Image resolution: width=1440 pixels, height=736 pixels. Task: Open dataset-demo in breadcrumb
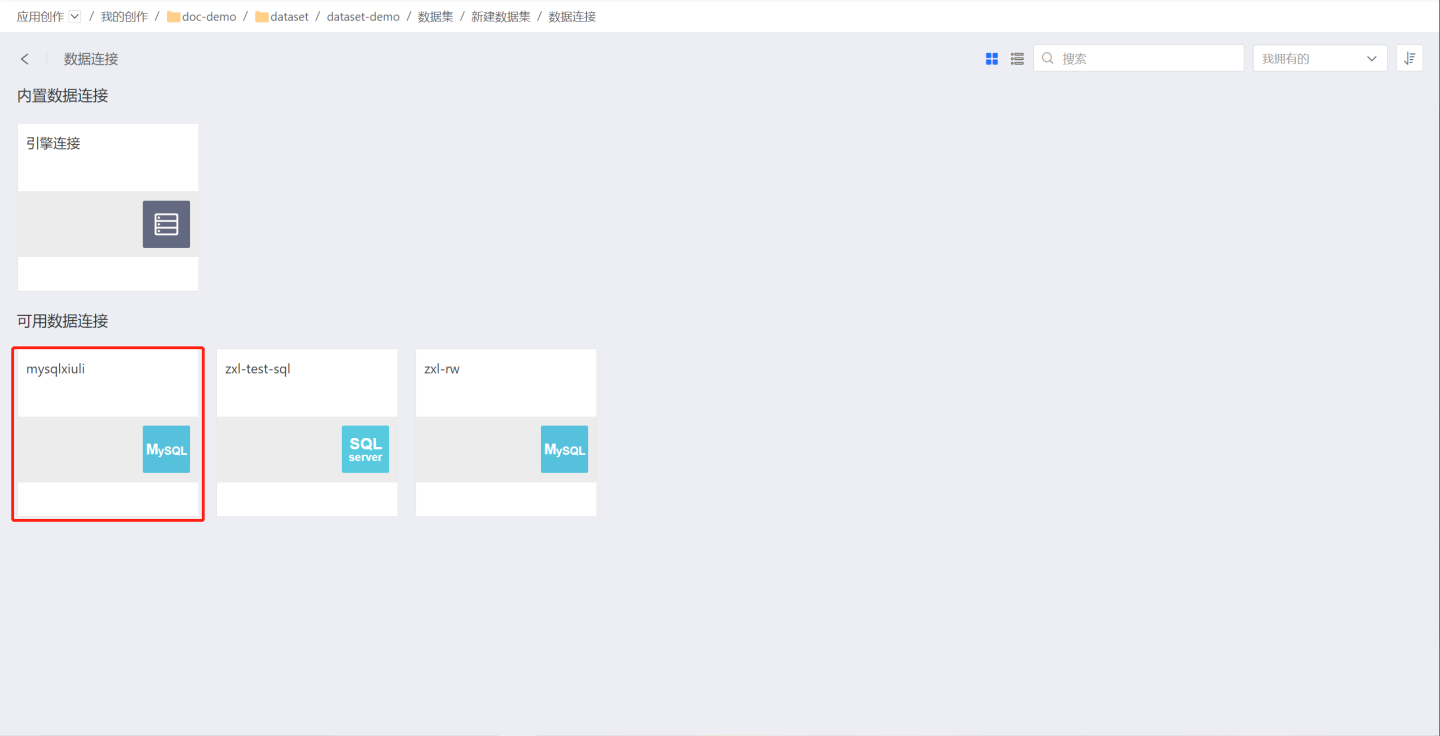pos(363,17)
